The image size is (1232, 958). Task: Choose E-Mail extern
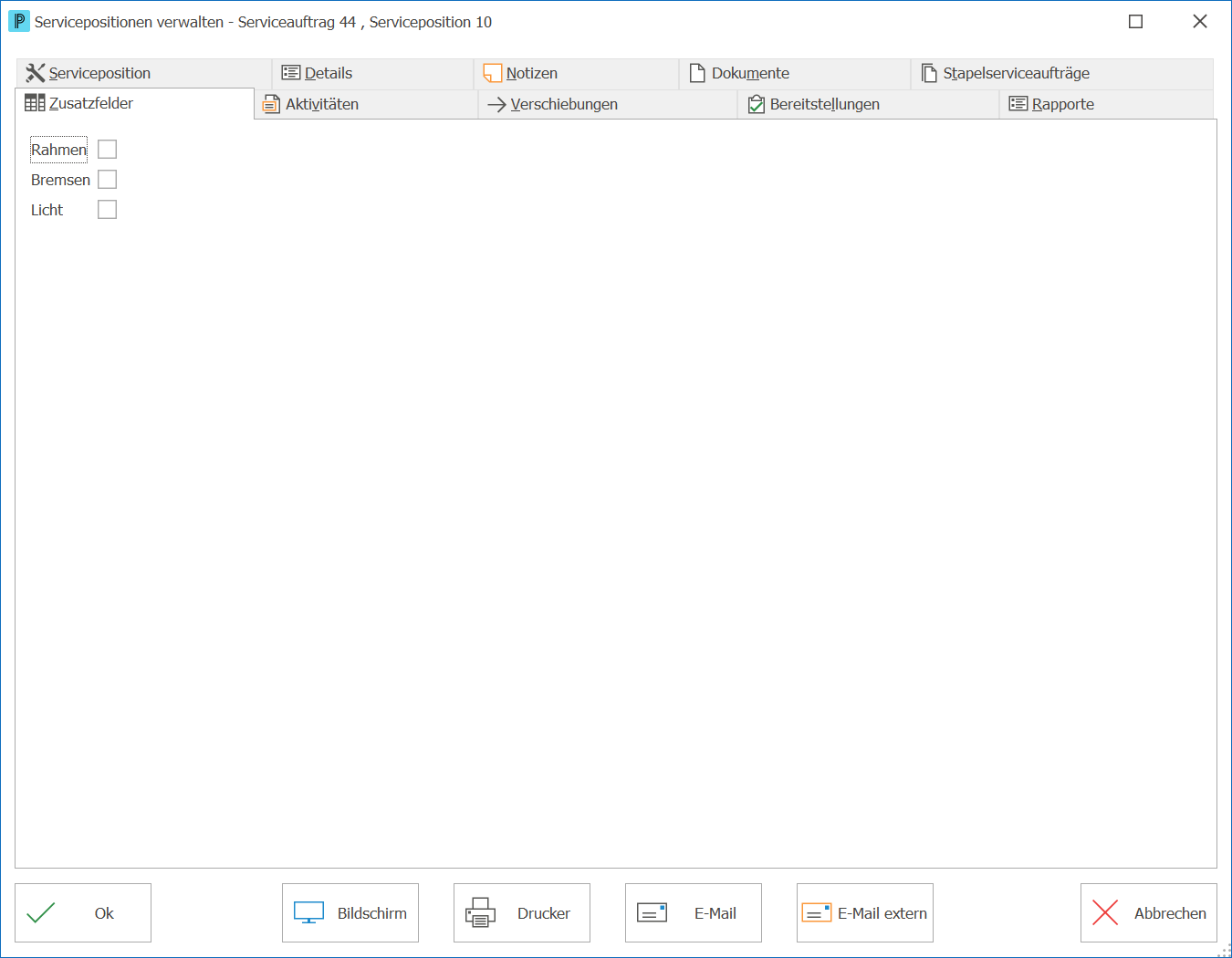tap(865, 913)
